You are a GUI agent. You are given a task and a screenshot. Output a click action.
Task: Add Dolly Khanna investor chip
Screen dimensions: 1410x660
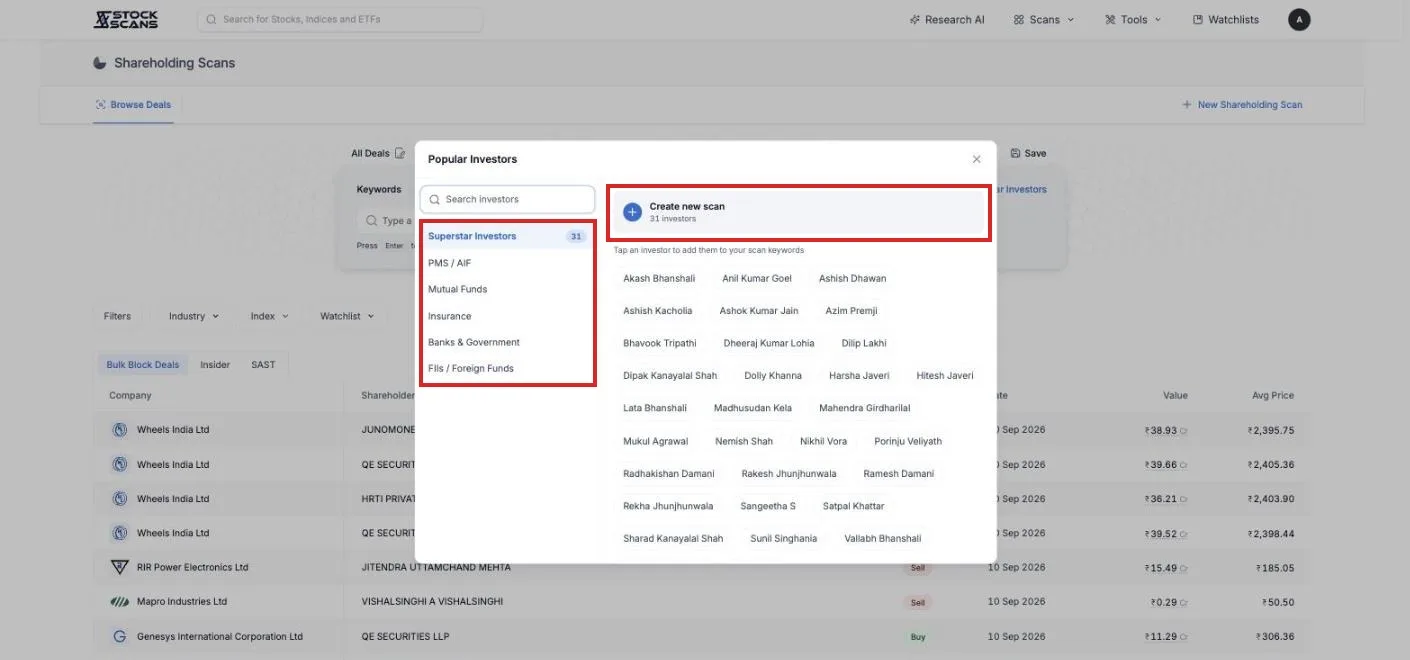[x=773, y=376]
